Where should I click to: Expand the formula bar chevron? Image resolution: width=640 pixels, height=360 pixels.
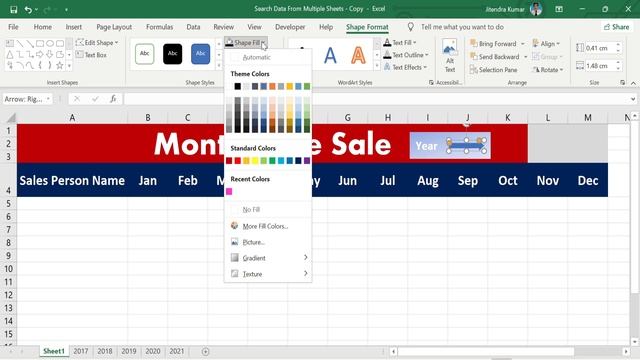[x=633, y=99]
